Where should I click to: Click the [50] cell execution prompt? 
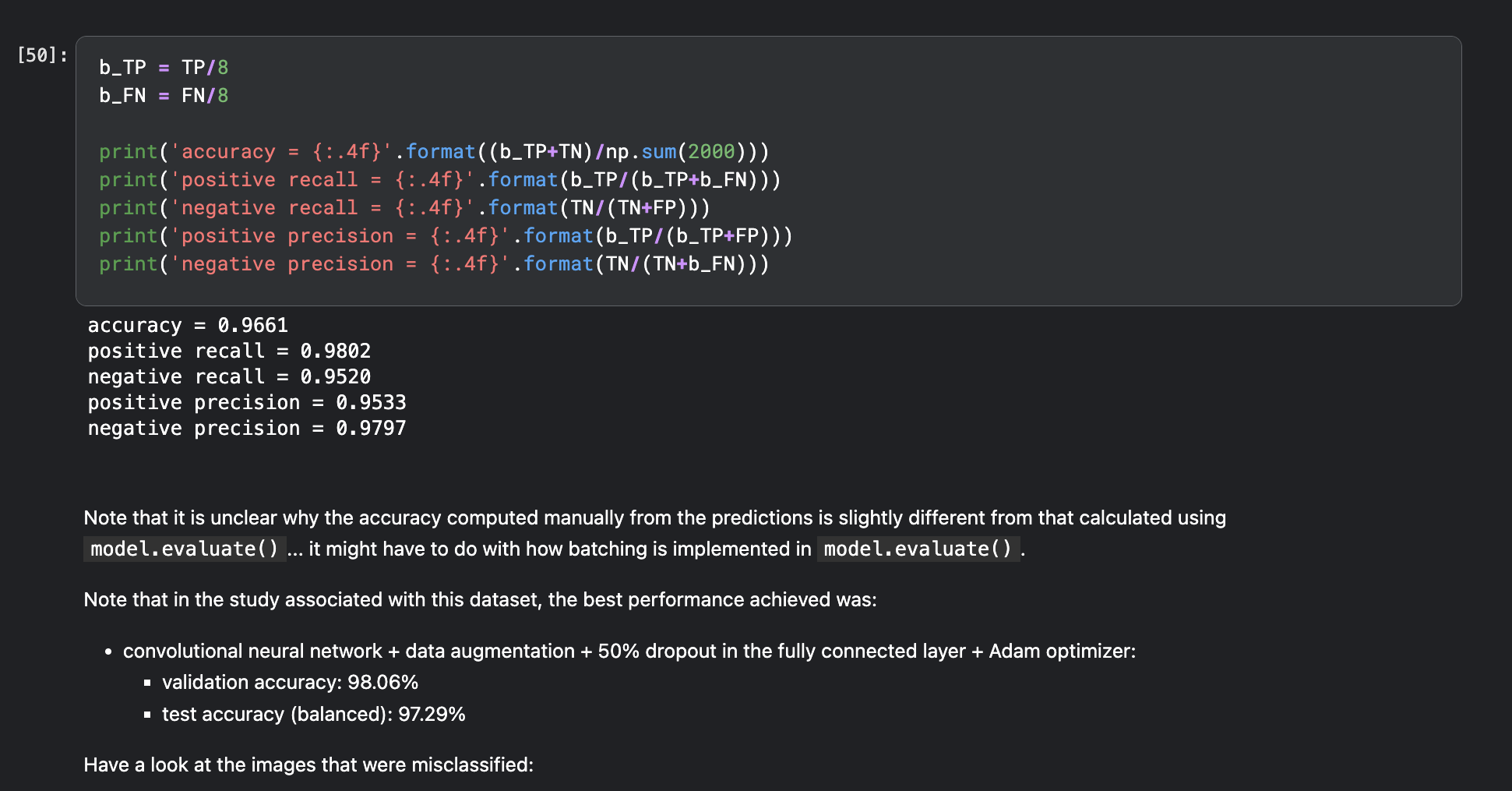[42, 55]
